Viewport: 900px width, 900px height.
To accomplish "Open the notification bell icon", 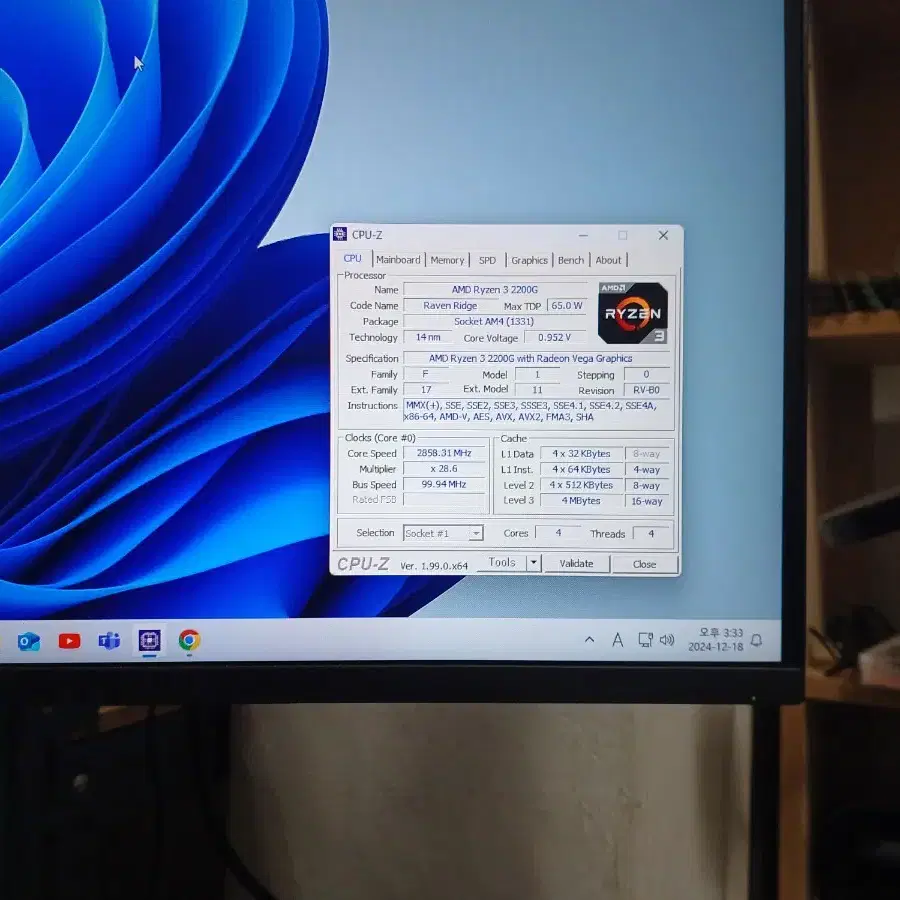I will (x=757, y=640).
